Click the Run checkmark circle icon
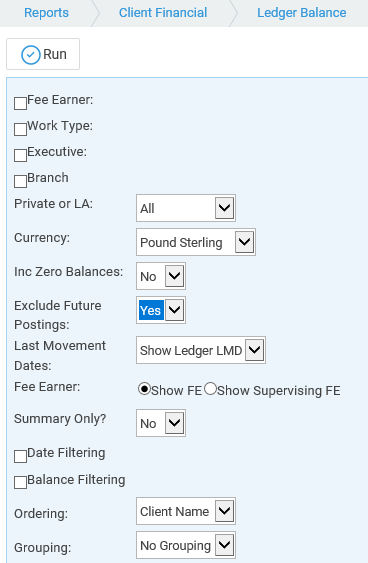The image size is (368, 563). tap(31, 55)
